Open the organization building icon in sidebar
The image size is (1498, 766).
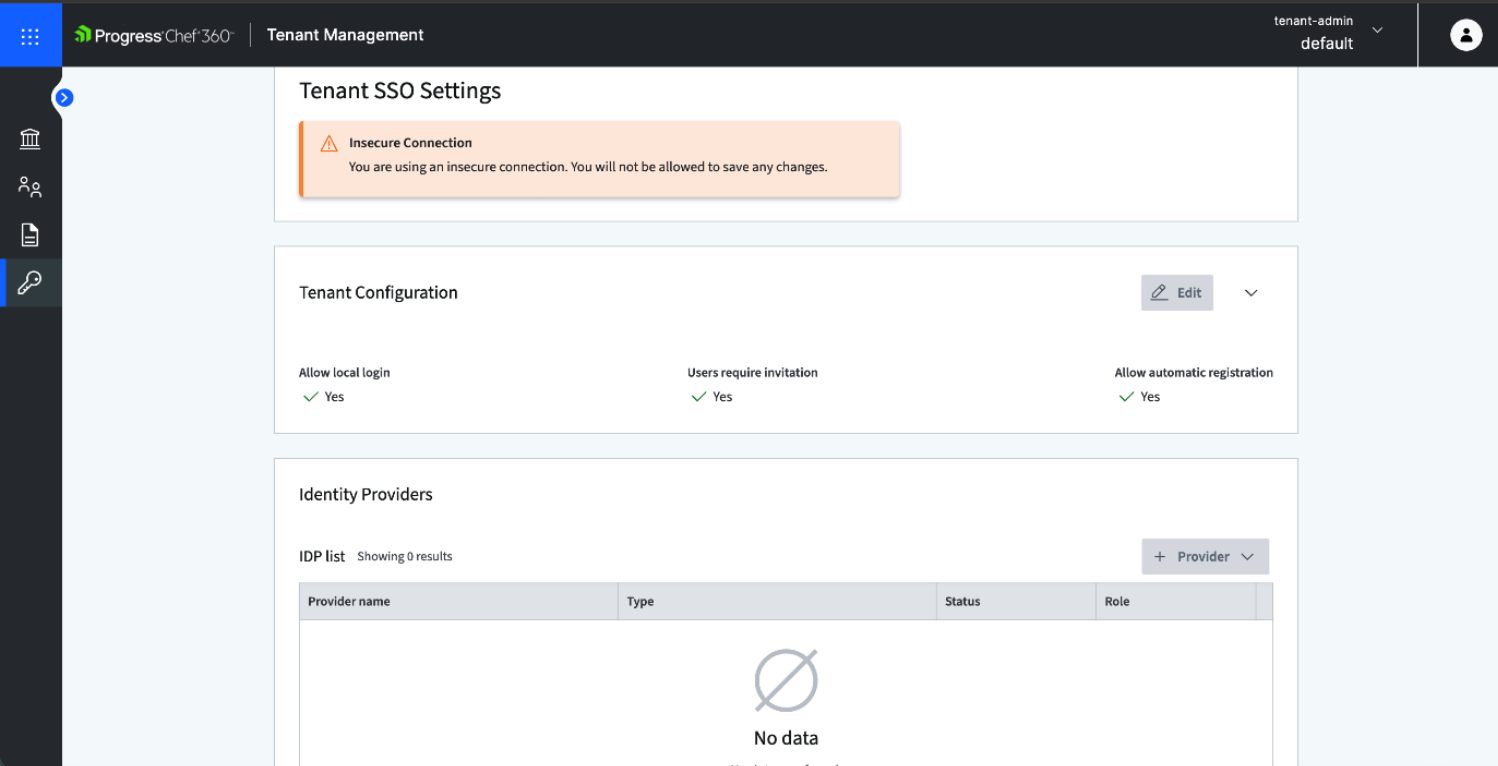(x=30, y=138)
